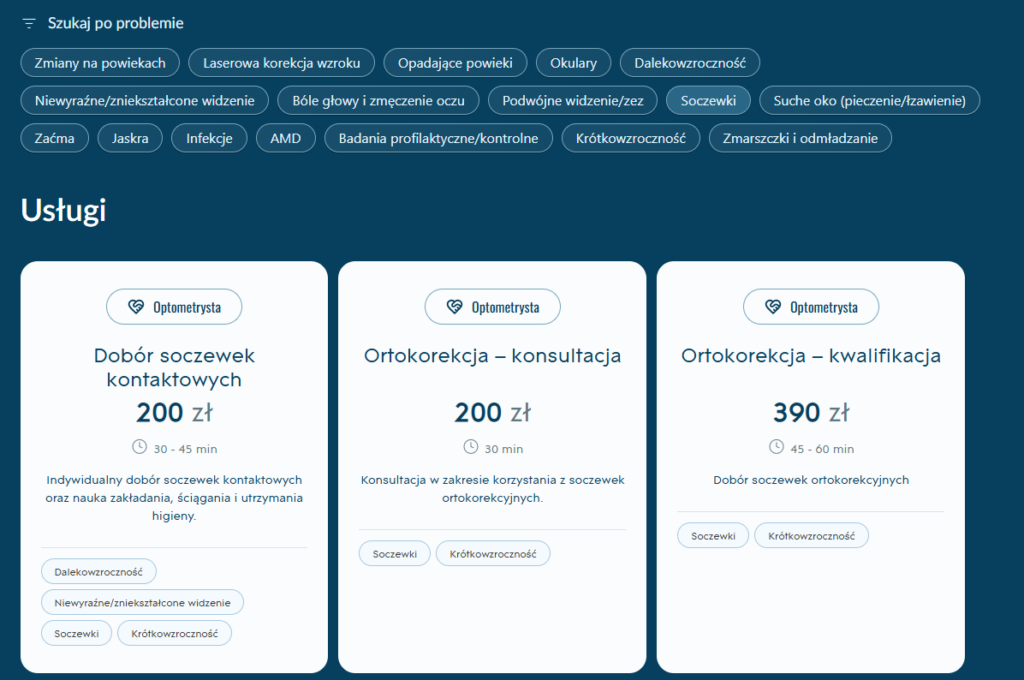
Task: Toggle the selected Soczewki problem filter
Action: [708, 100]
